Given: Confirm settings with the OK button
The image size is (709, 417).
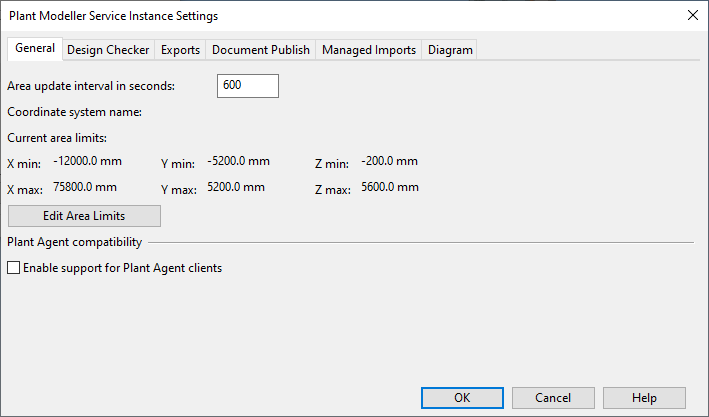Looking at the screenshot, I should tap(462, 398).
